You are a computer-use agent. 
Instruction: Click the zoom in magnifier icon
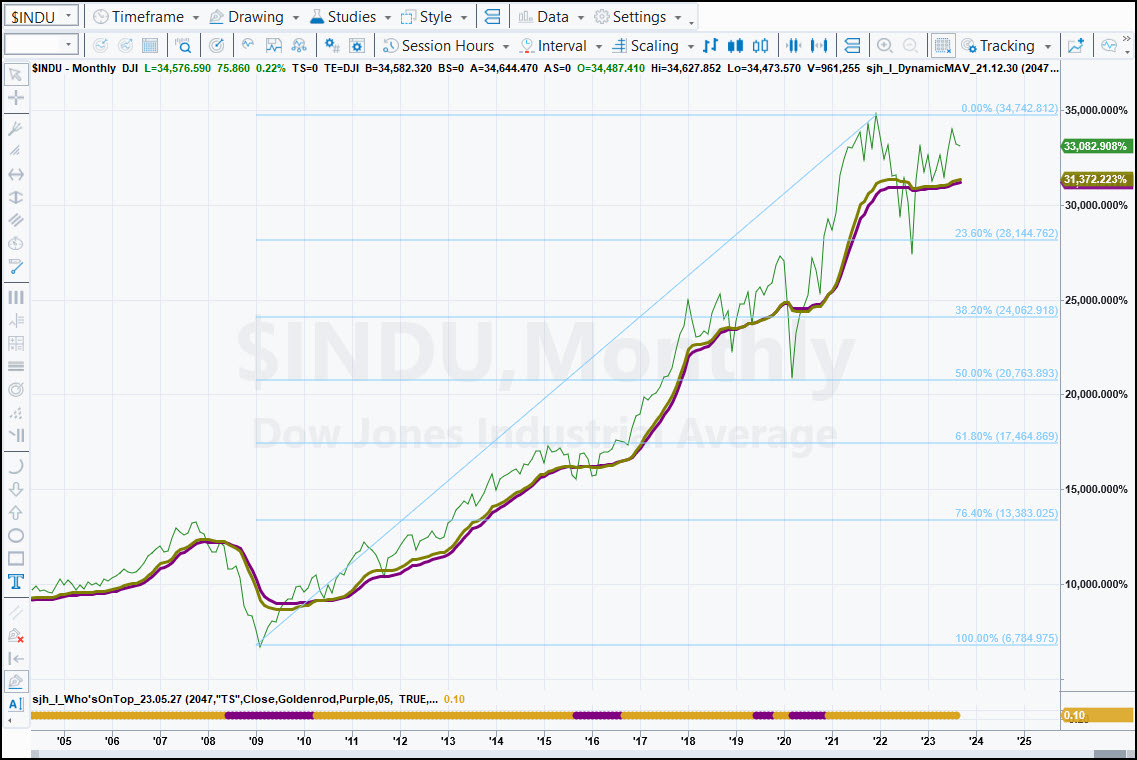coord(885,46)
